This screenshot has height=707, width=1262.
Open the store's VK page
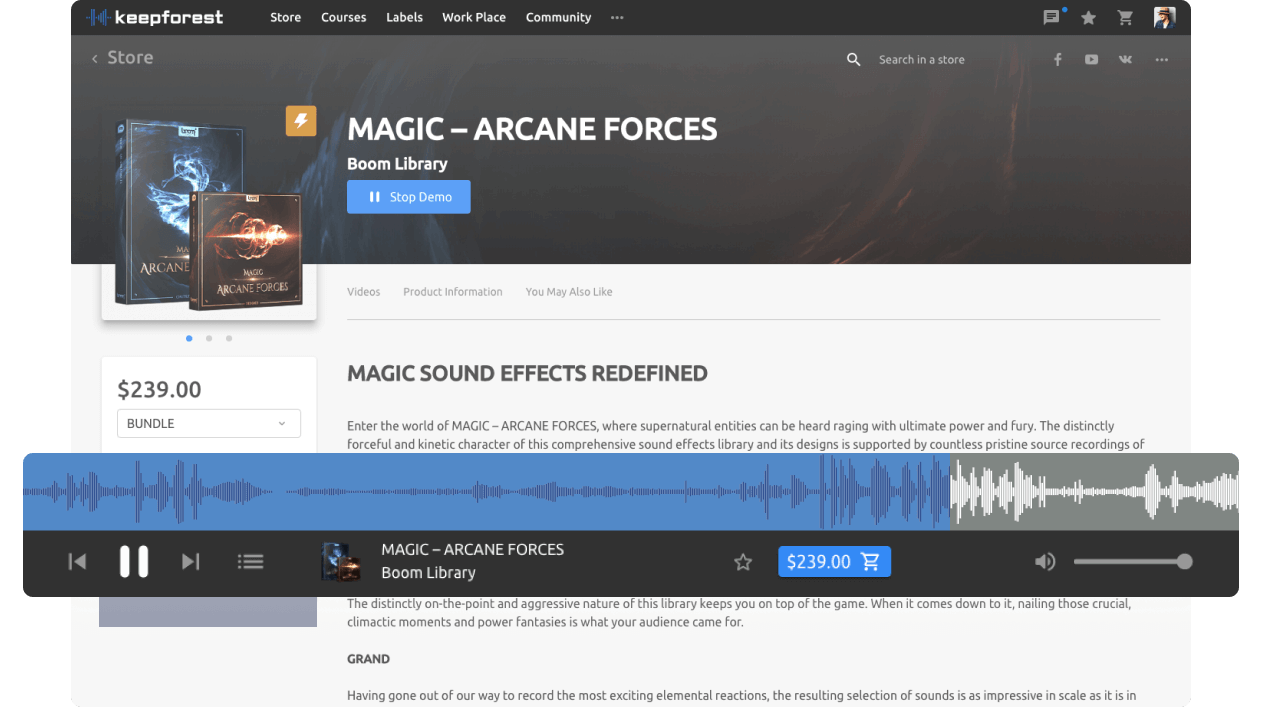click(x=1125, y=59)
